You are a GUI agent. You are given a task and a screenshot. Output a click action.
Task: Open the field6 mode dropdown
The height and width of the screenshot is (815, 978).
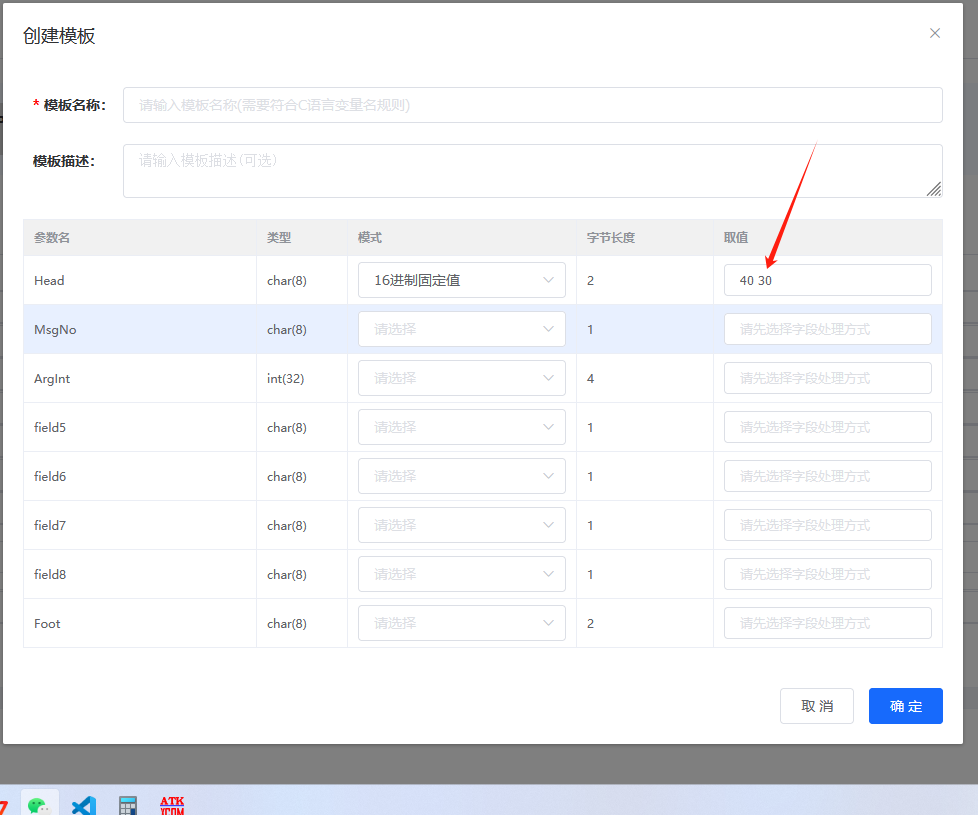pyautogui.click(x=462, y=476)
